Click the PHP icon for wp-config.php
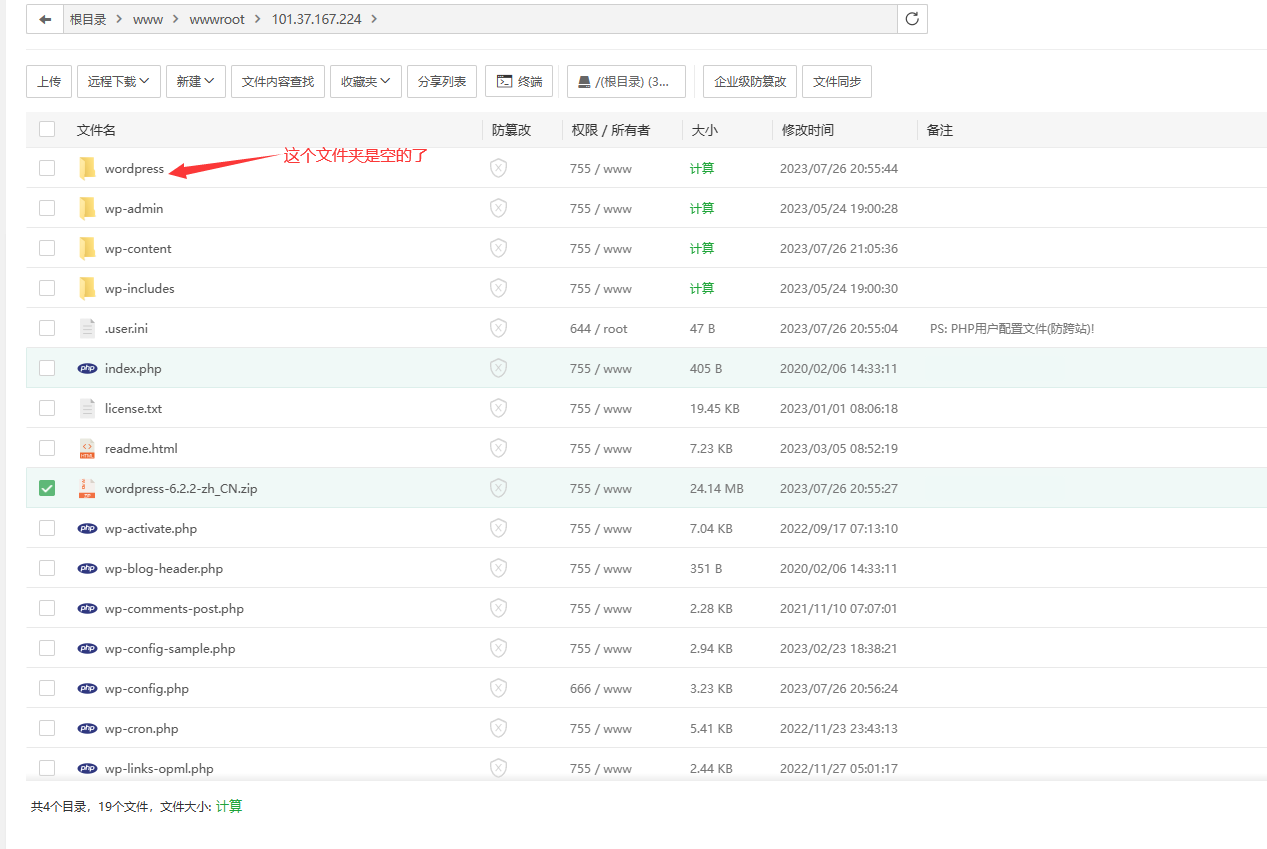This screenshot has height=849, width=1267. click(x=87, y=688)
